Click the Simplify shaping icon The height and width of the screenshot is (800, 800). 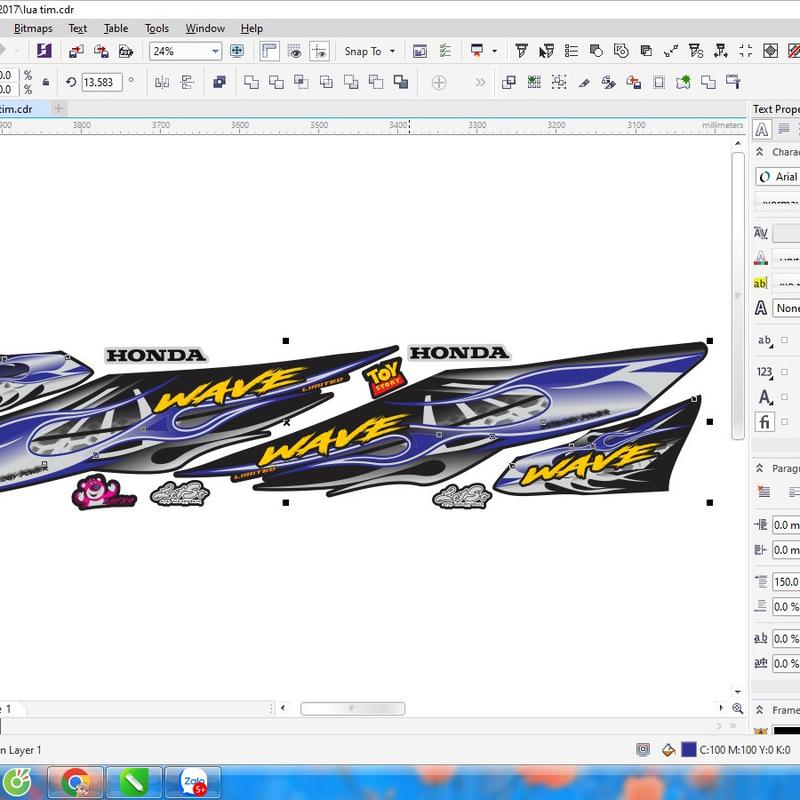(326, 82)
